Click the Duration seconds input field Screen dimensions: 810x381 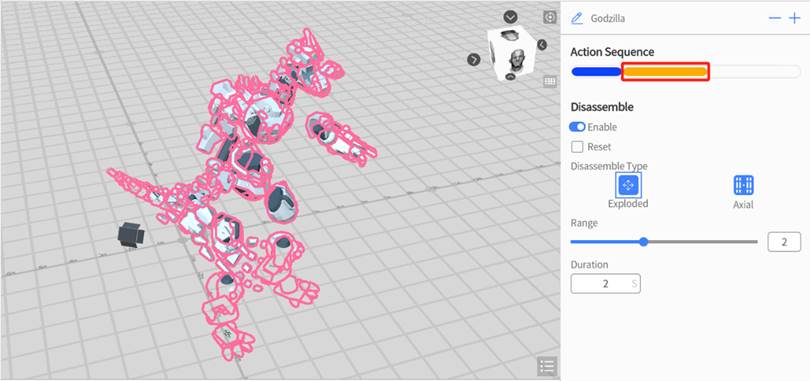(605, 283)
